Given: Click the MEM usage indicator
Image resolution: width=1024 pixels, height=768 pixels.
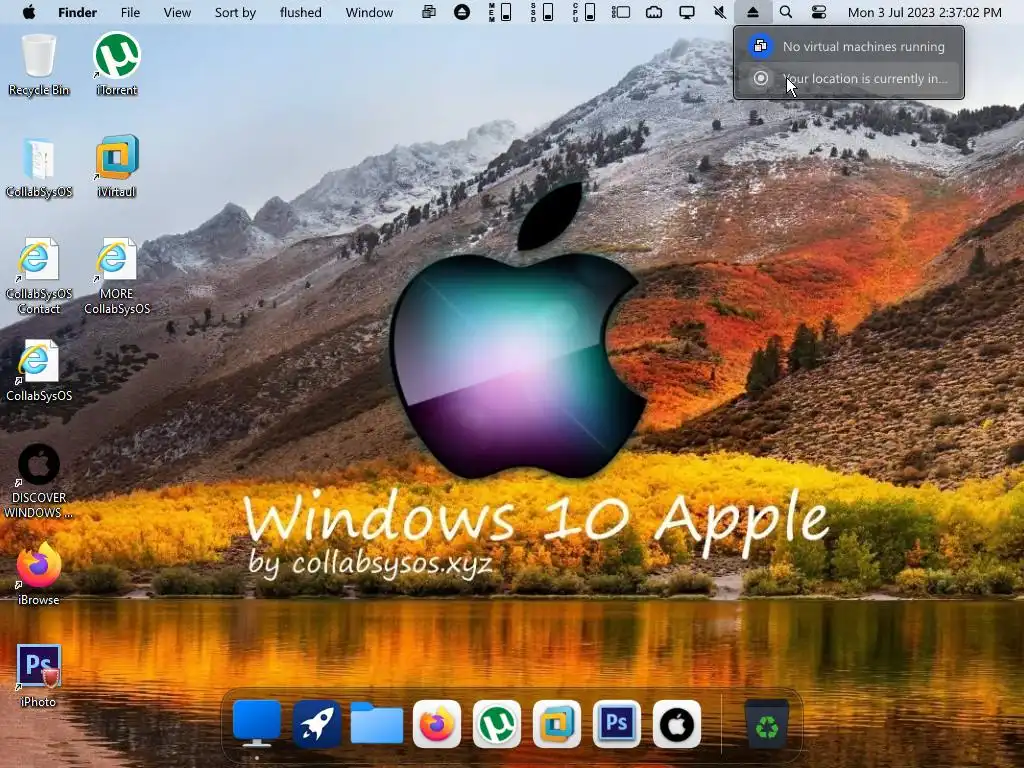Looking at the screenshot, I should click(x=500, y=12).
